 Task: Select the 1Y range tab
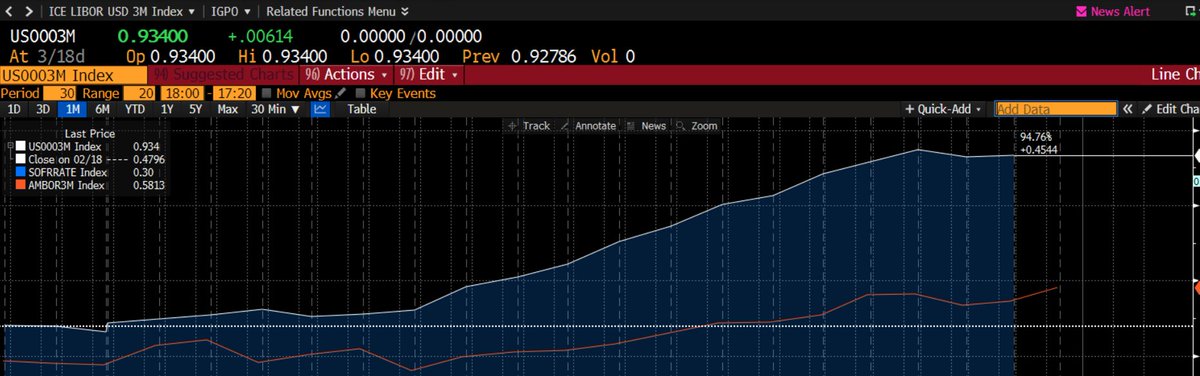167,109
